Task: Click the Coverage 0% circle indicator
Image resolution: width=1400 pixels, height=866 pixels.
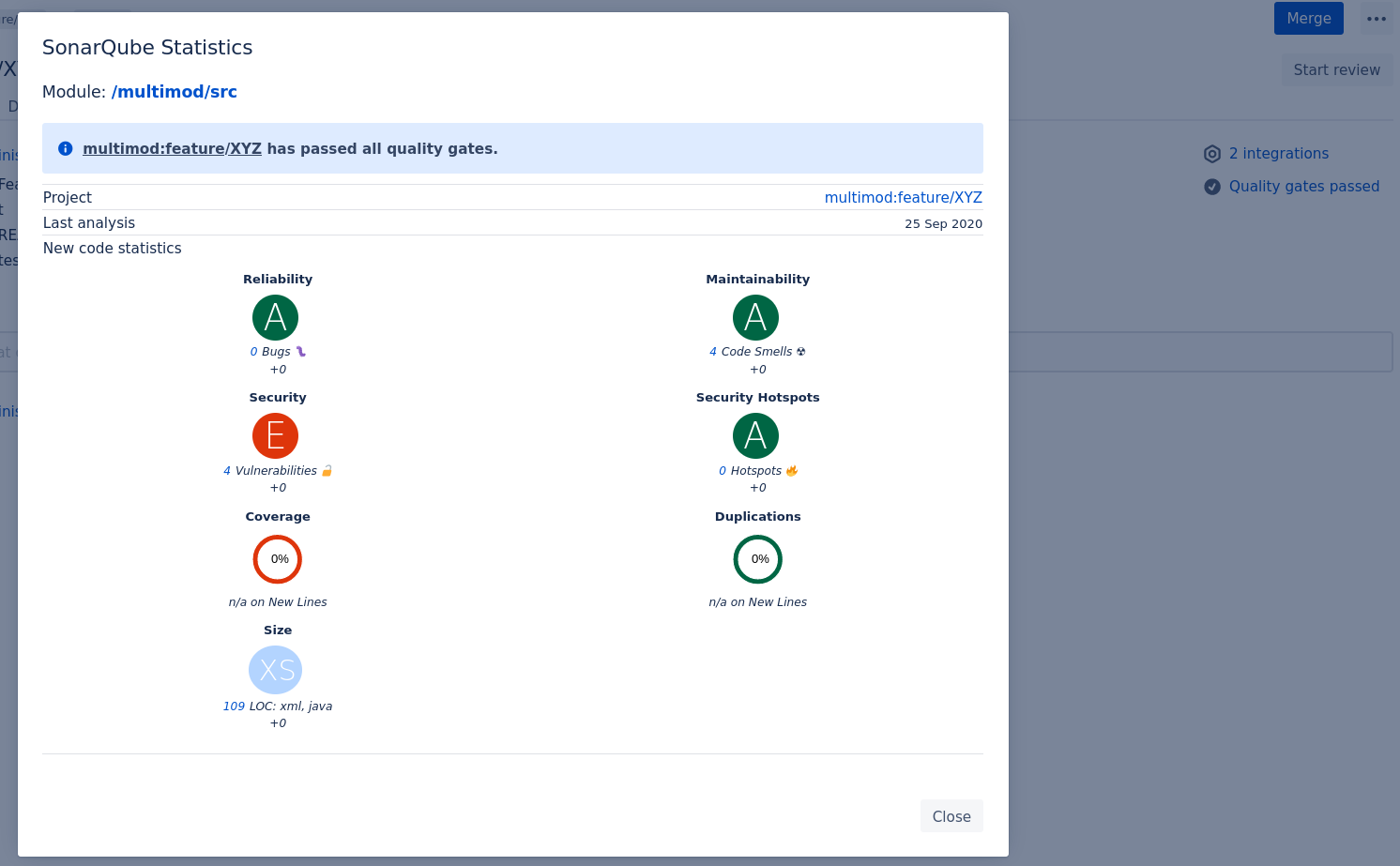Action: pos(278,559)
